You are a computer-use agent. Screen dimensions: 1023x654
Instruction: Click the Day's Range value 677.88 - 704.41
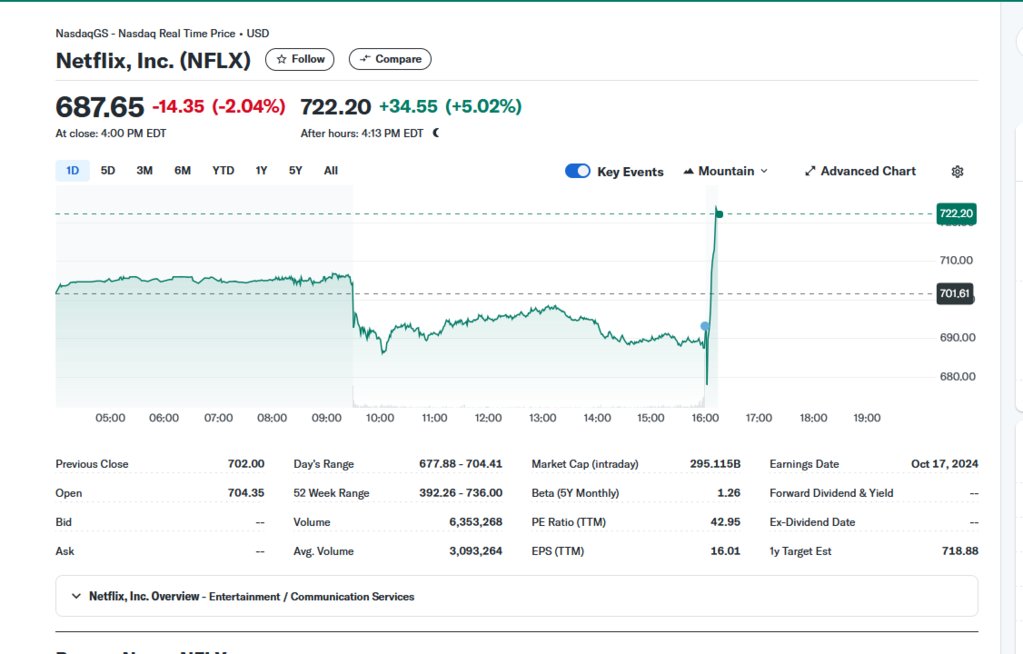point(461,464)
